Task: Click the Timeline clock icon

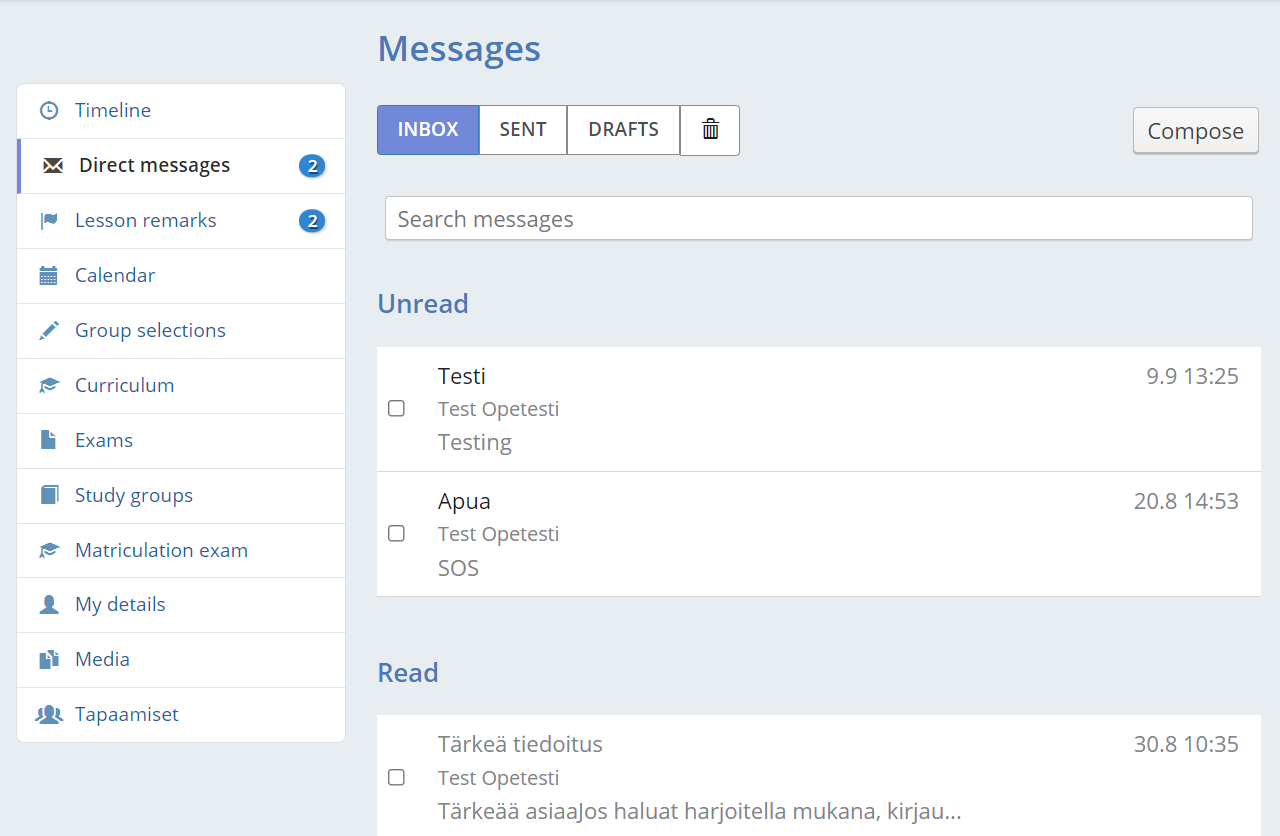Action: point(48,111)
